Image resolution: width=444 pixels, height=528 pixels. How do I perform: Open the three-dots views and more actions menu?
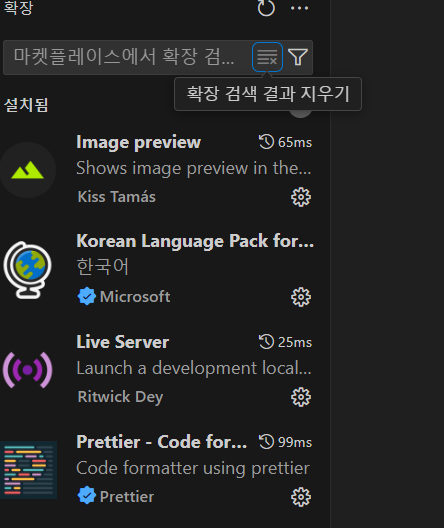(x=299, y=8)
